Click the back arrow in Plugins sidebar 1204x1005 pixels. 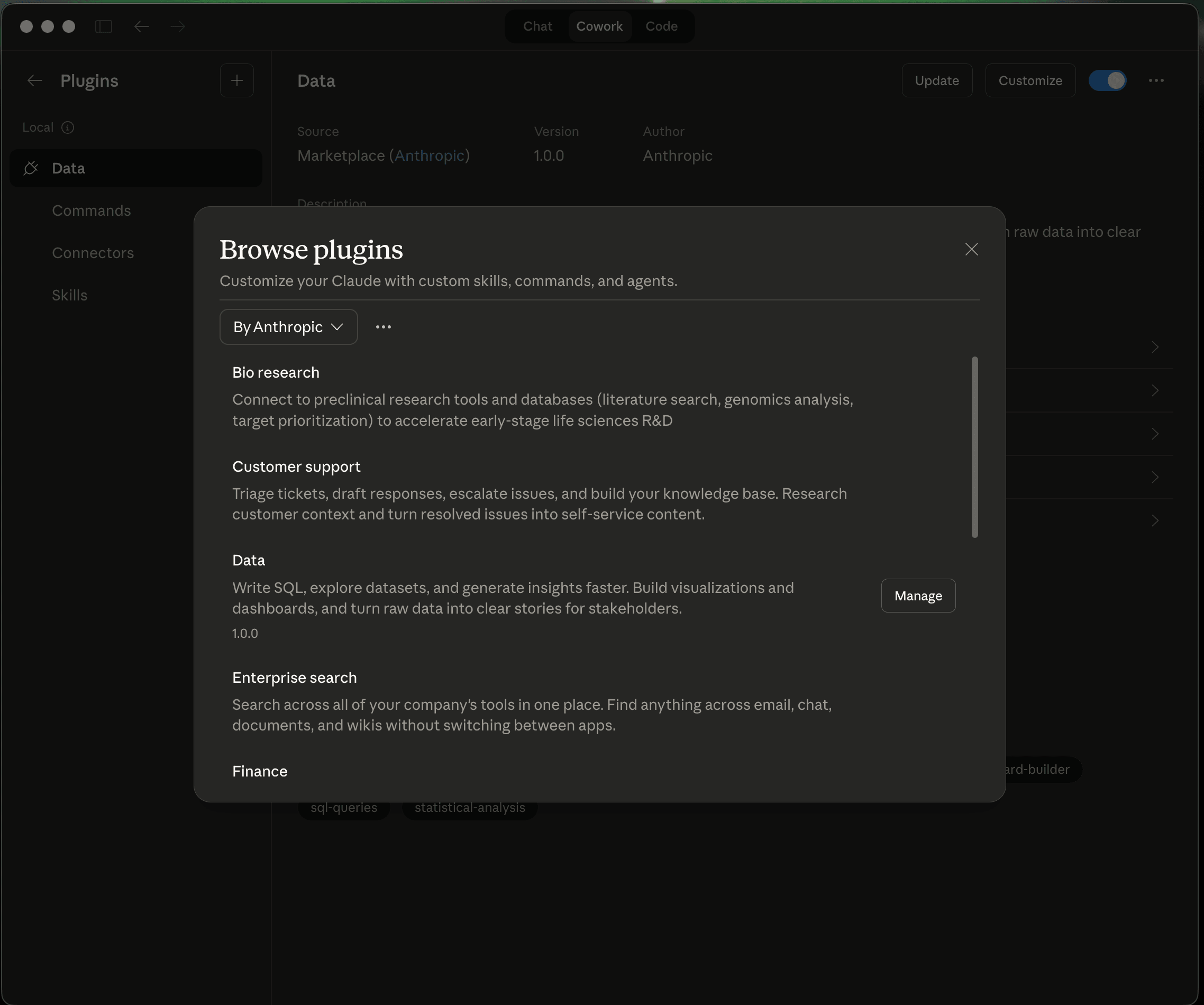[34, 80]
